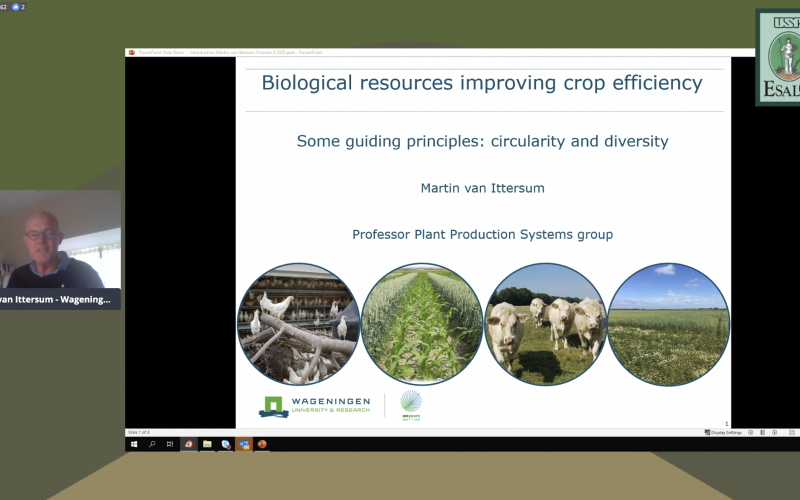800x500 pixels.
Task: Open Display Settings in slide show status bar
Action: coord(723,433)
